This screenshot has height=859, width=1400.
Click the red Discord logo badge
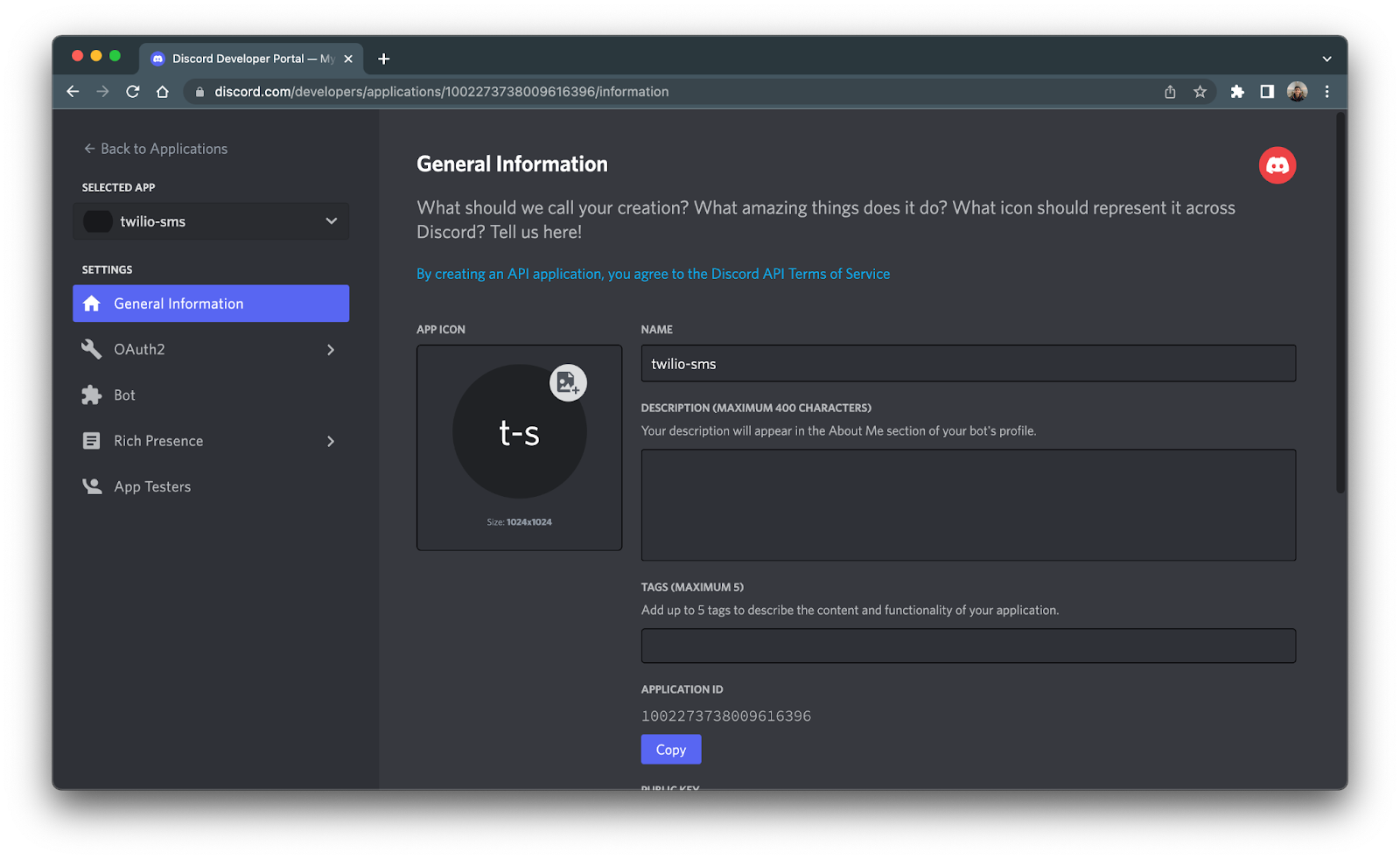tap(1277, 165)
